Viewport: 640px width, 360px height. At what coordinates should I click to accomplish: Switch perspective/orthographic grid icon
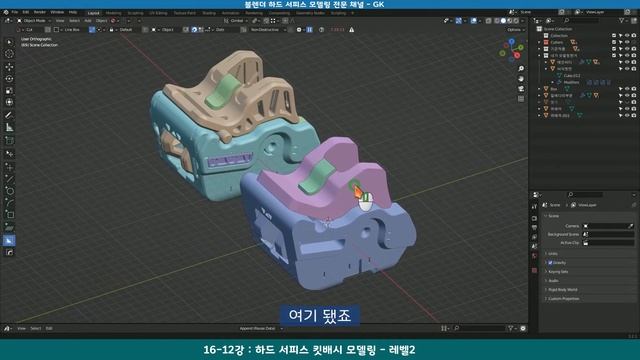[521, 99]
